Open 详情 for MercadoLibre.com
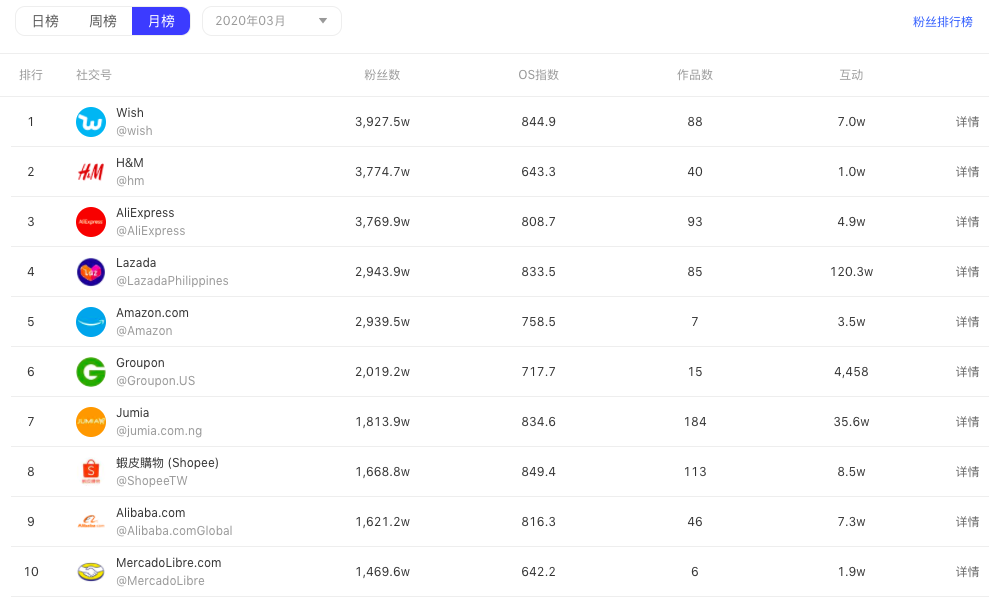Screen dimensions: 989x598 coord(967,572)
